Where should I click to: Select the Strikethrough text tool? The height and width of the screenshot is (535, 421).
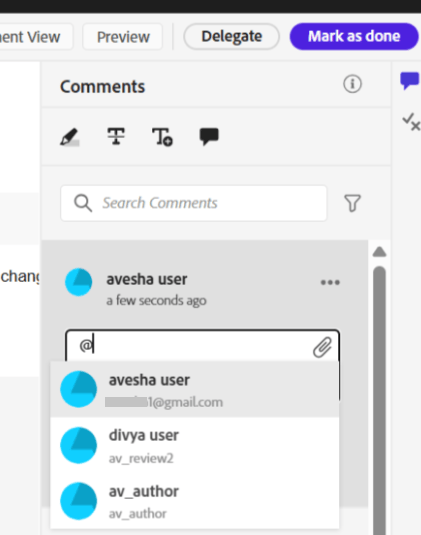tap(116, 136)
